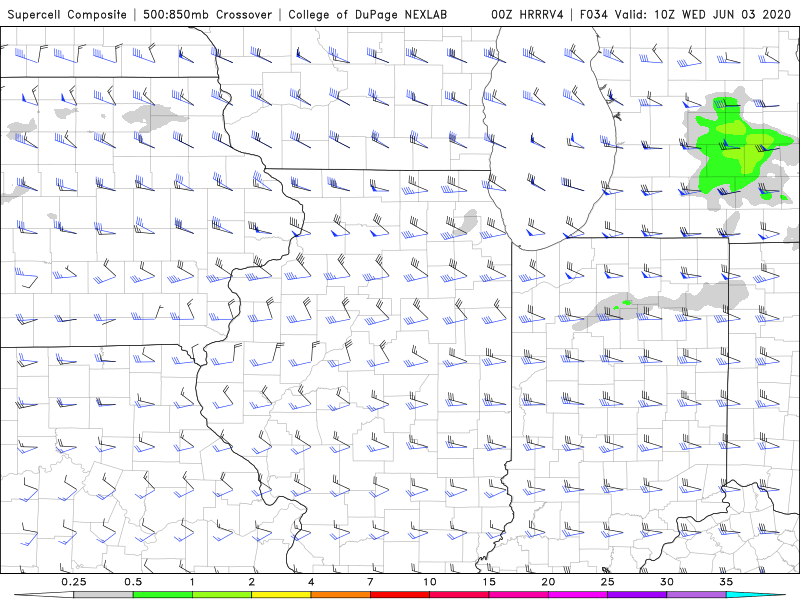Select the red 7–10 legend swatch

tap(400, 595)
